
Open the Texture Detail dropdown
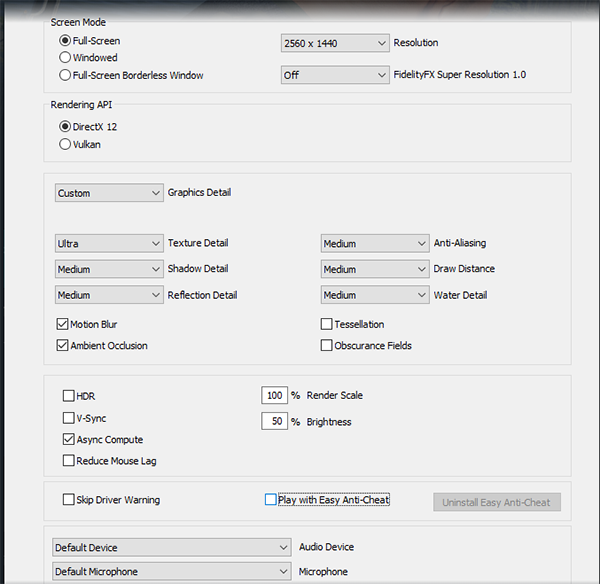pyautogui.click(x=109, y=243)
